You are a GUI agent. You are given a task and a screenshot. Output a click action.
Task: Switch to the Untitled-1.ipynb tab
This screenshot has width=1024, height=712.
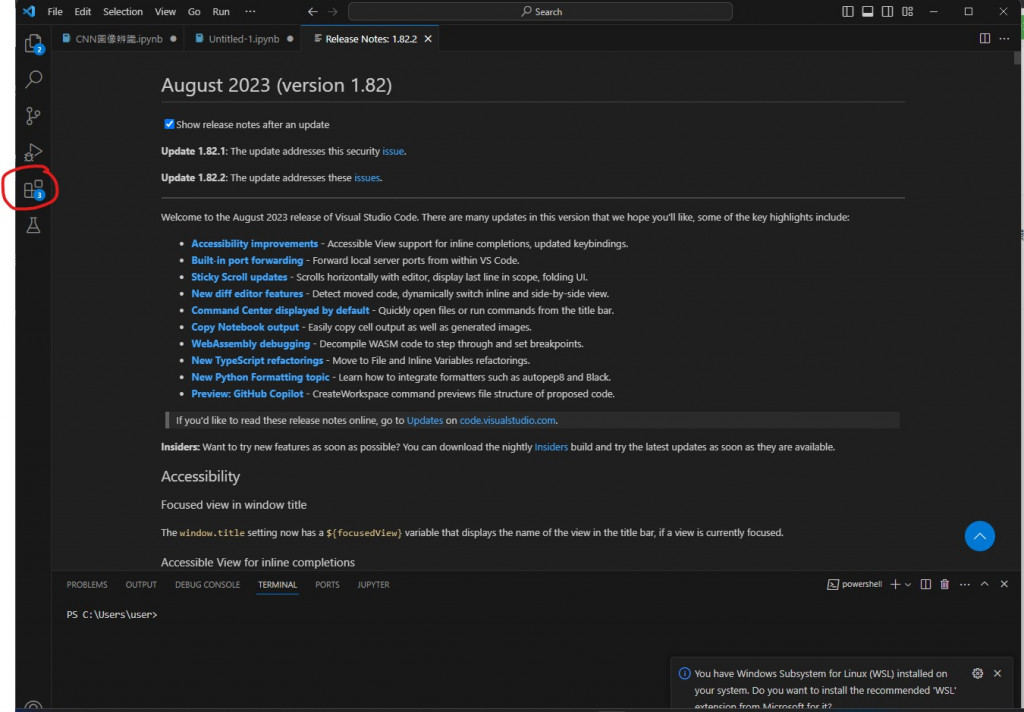[x=243, y=39]
